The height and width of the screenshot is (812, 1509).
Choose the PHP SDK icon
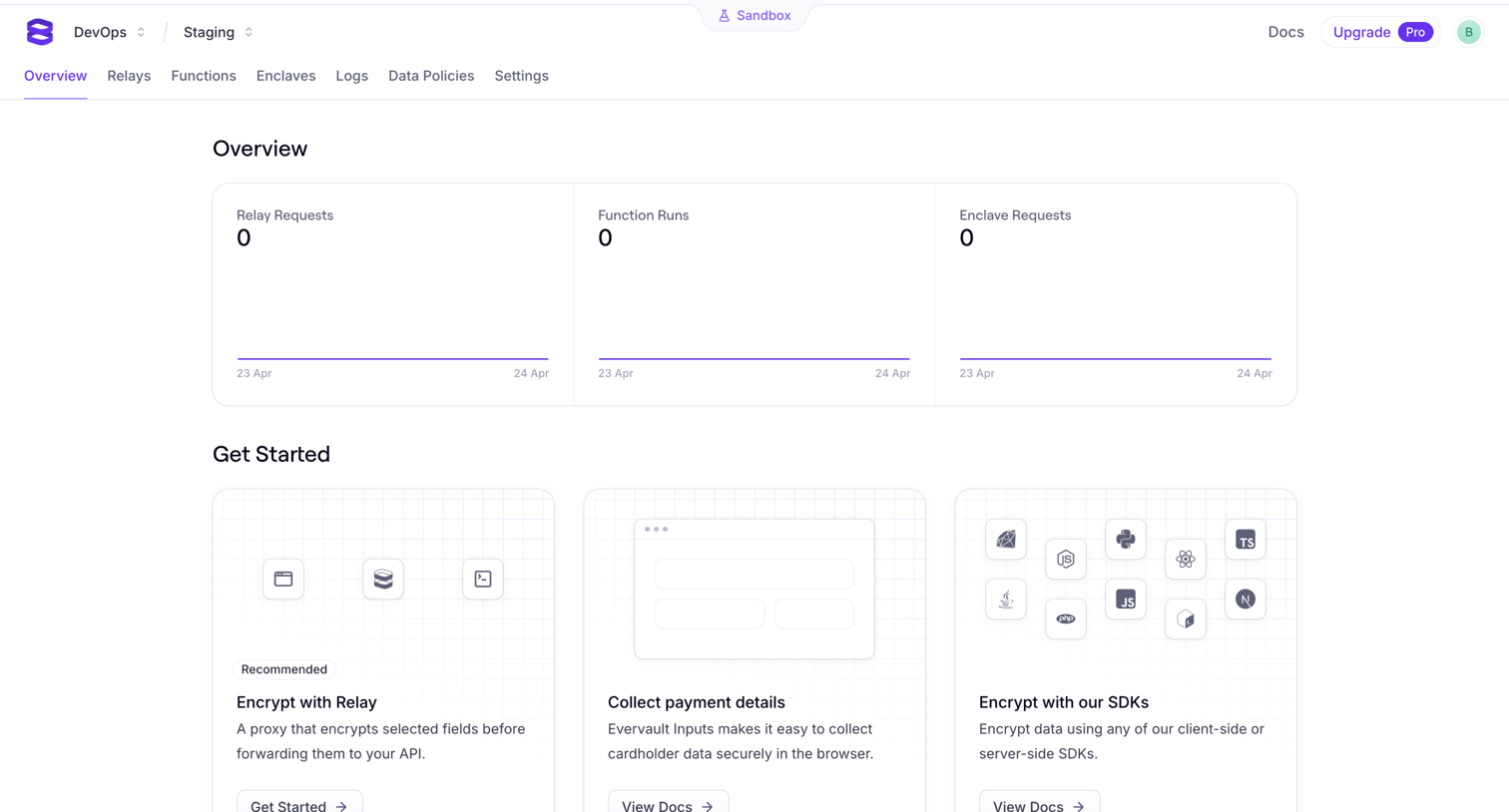1066,618
